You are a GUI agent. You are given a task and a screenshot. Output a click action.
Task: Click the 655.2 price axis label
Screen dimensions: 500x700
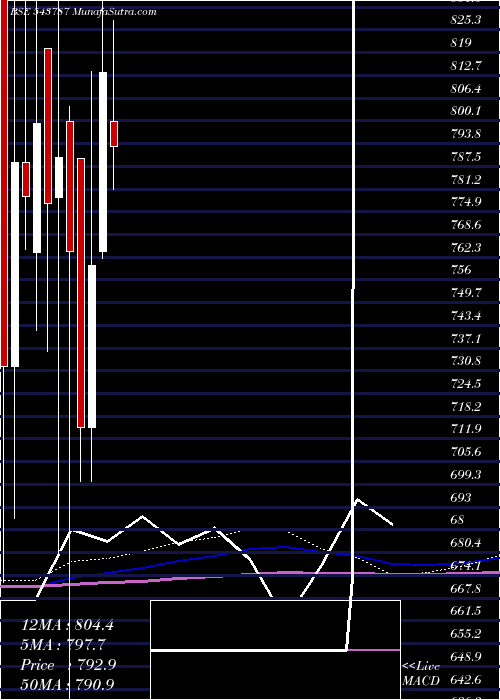(466, 633)
